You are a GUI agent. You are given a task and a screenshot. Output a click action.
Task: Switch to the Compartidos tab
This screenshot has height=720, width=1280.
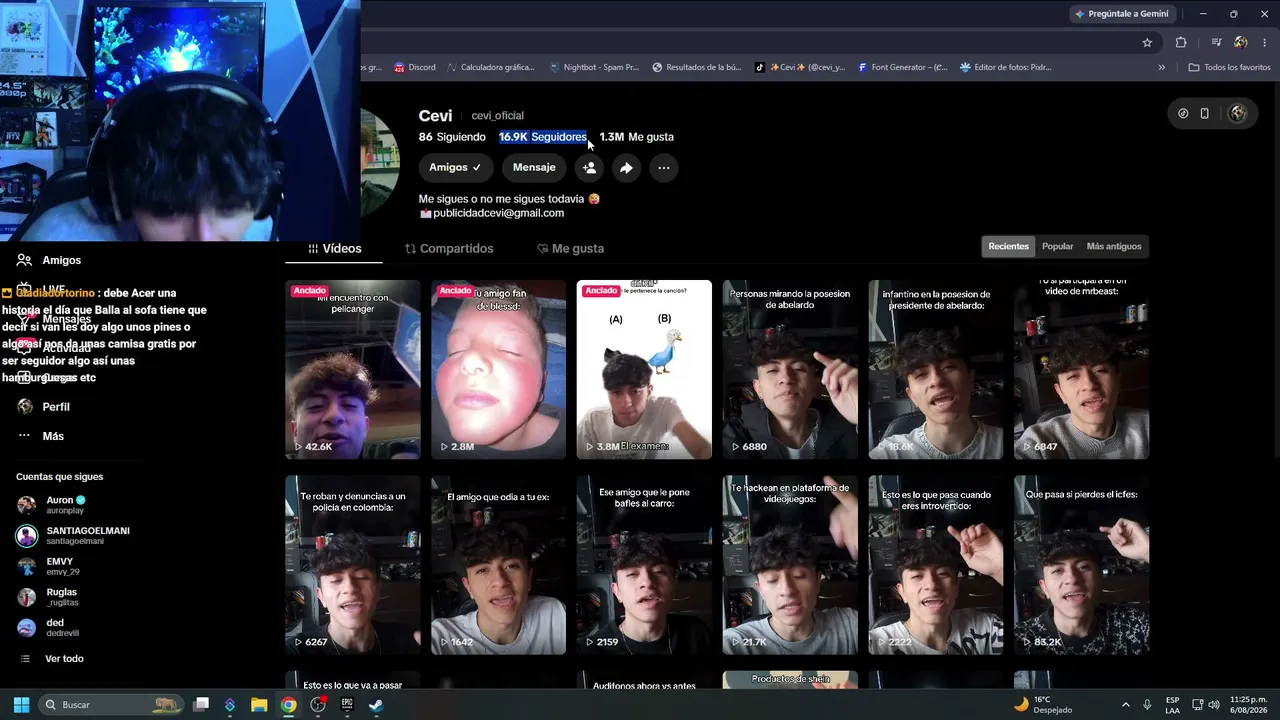pos(449,248)
